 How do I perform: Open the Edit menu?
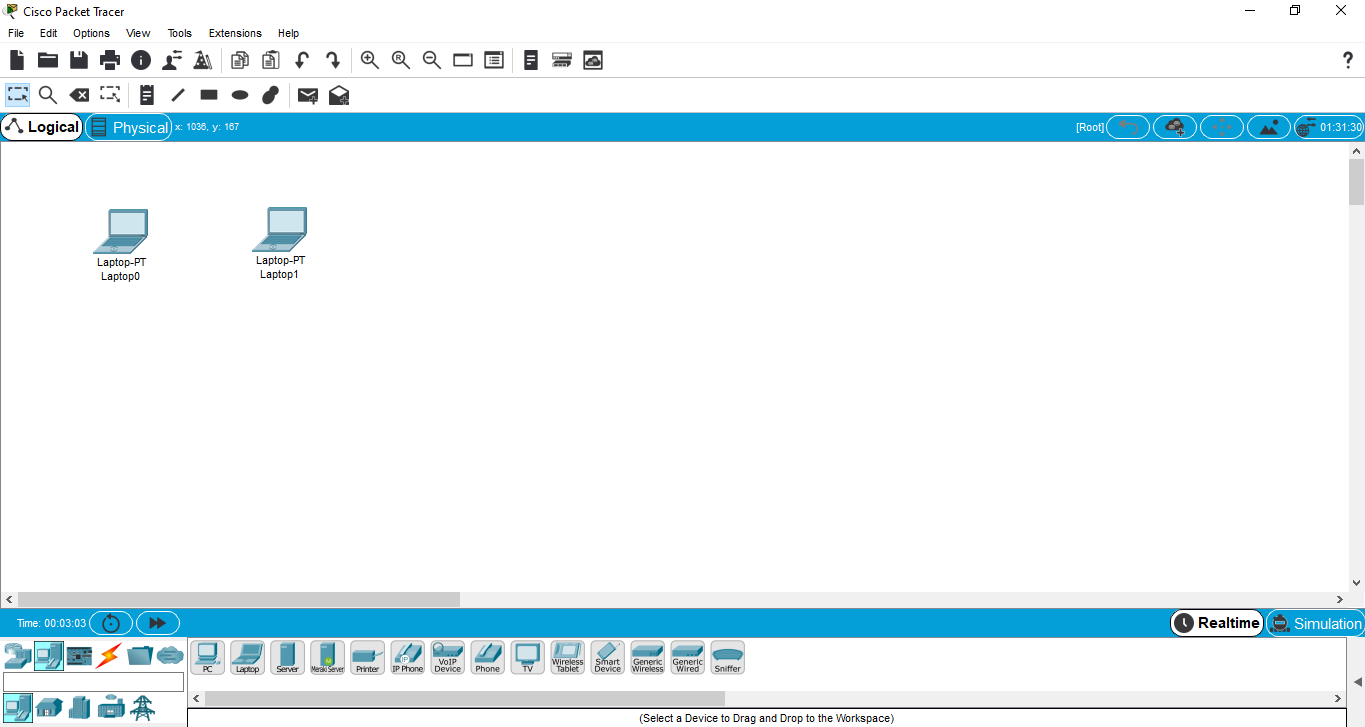click(48, 33)
